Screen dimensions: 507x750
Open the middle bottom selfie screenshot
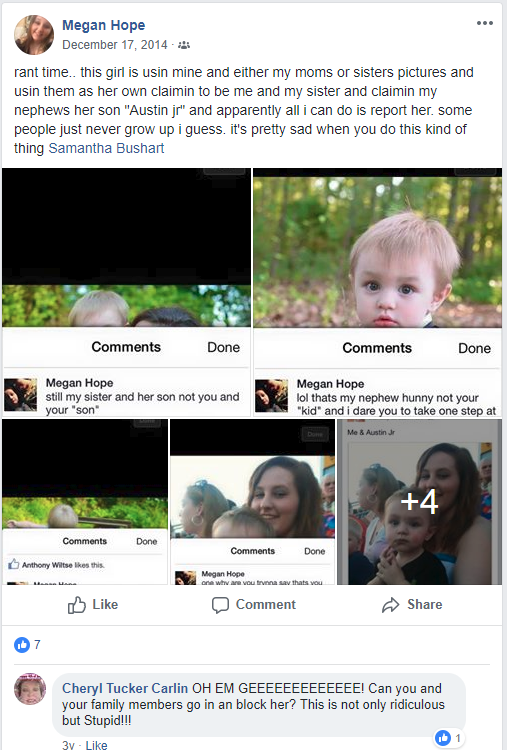[x=253, y=502]
